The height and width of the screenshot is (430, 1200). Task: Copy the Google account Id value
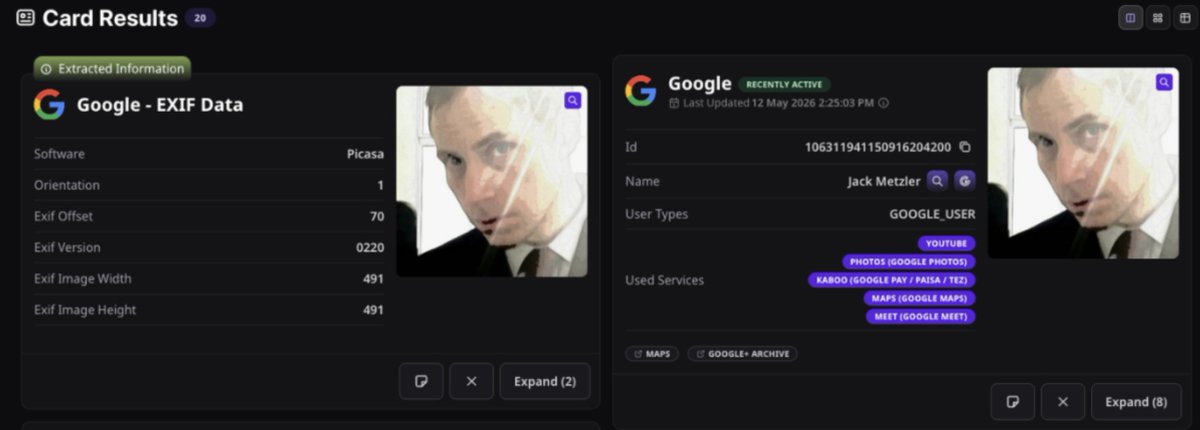(x=965, y=147)
